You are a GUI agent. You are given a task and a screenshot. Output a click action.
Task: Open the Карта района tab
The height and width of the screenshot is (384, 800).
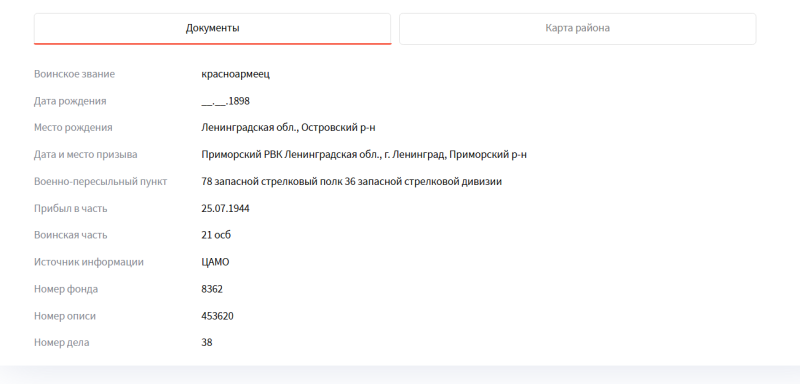[x=577, y=29]
